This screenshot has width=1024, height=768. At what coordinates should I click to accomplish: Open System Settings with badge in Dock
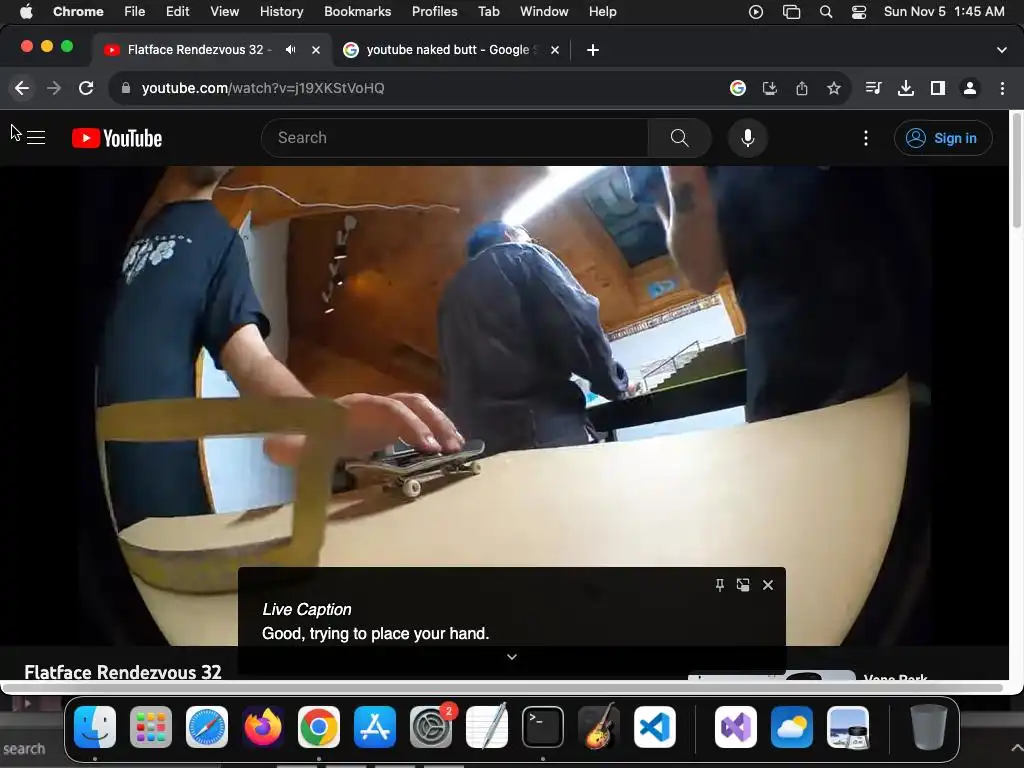coord(431,727)
